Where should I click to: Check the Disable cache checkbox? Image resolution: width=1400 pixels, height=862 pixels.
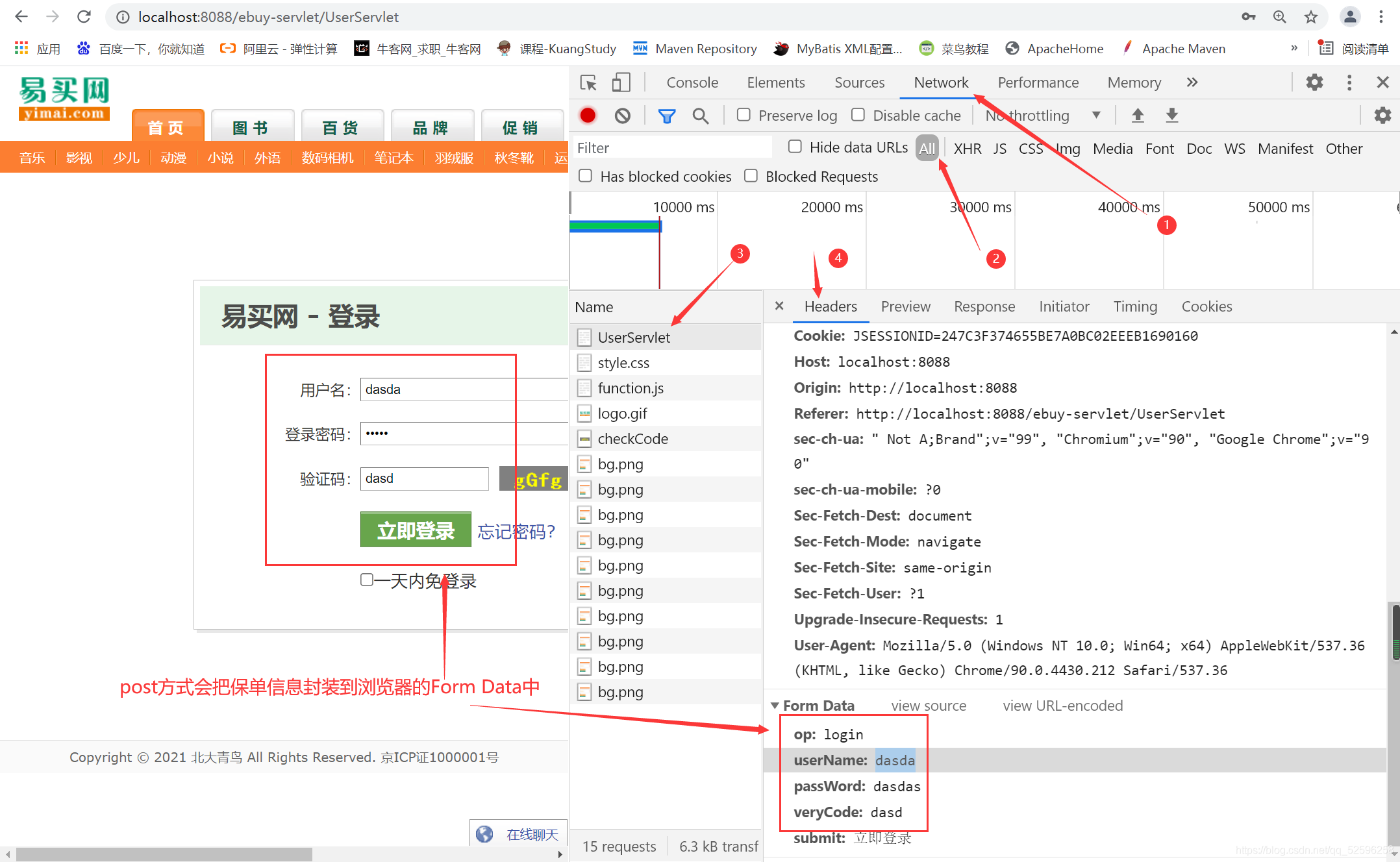point(858,115)
